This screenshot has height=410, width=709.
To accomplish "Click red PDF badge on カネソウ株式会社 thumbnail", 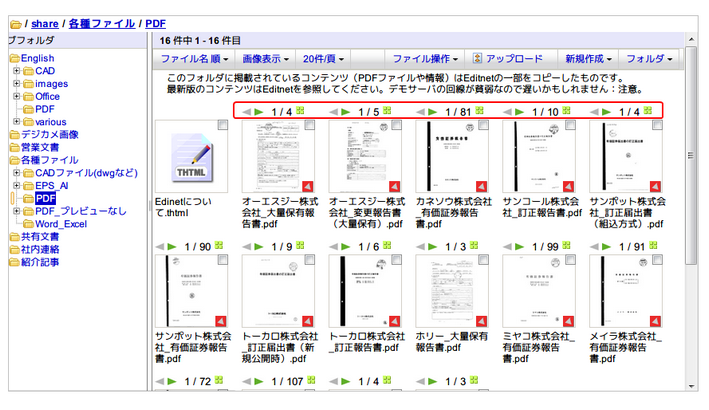I will pos(482,185).
